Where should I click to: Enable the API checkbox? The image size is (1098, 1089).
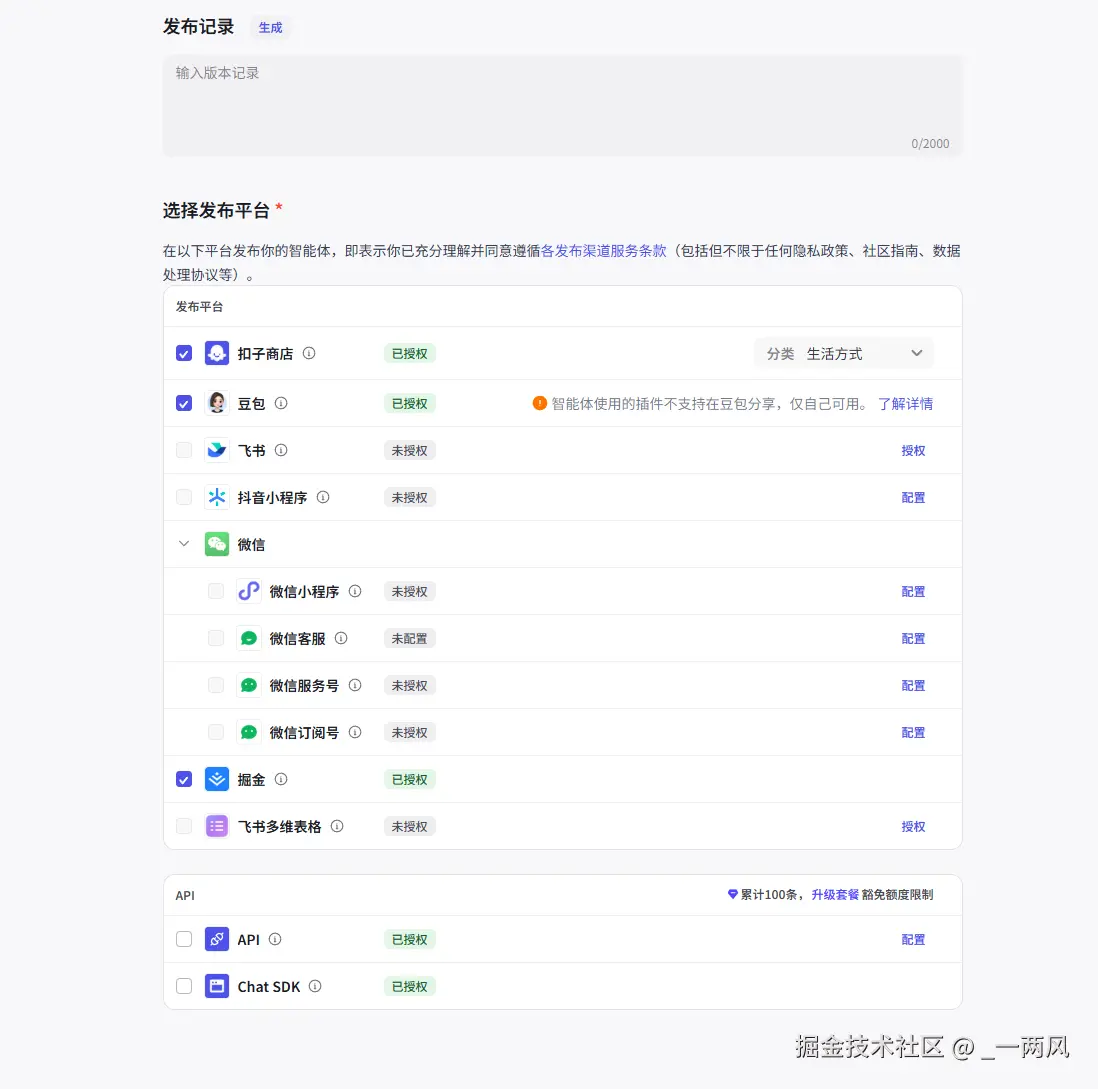point(183,939)
